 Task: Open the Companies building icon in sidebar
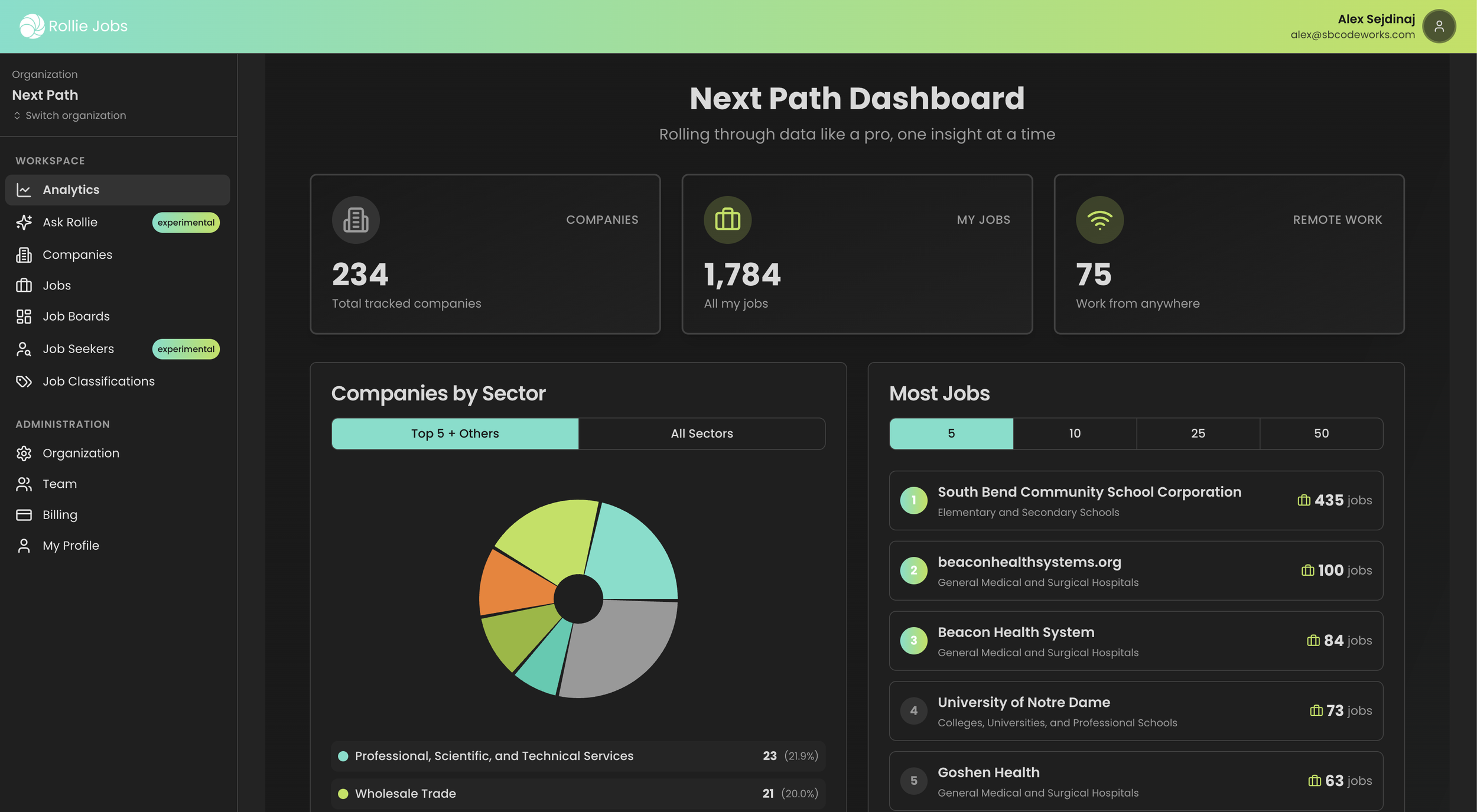coord(24,255)
